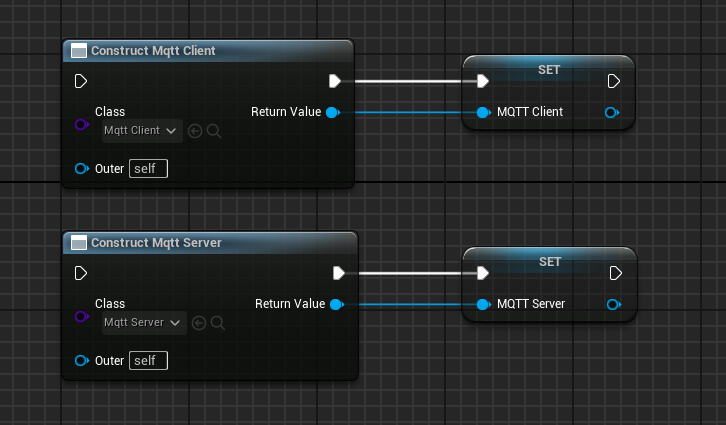726x425 pixels.
Task: Click the Return Value pin on Construct Mqtt Client
Action: 332,112
